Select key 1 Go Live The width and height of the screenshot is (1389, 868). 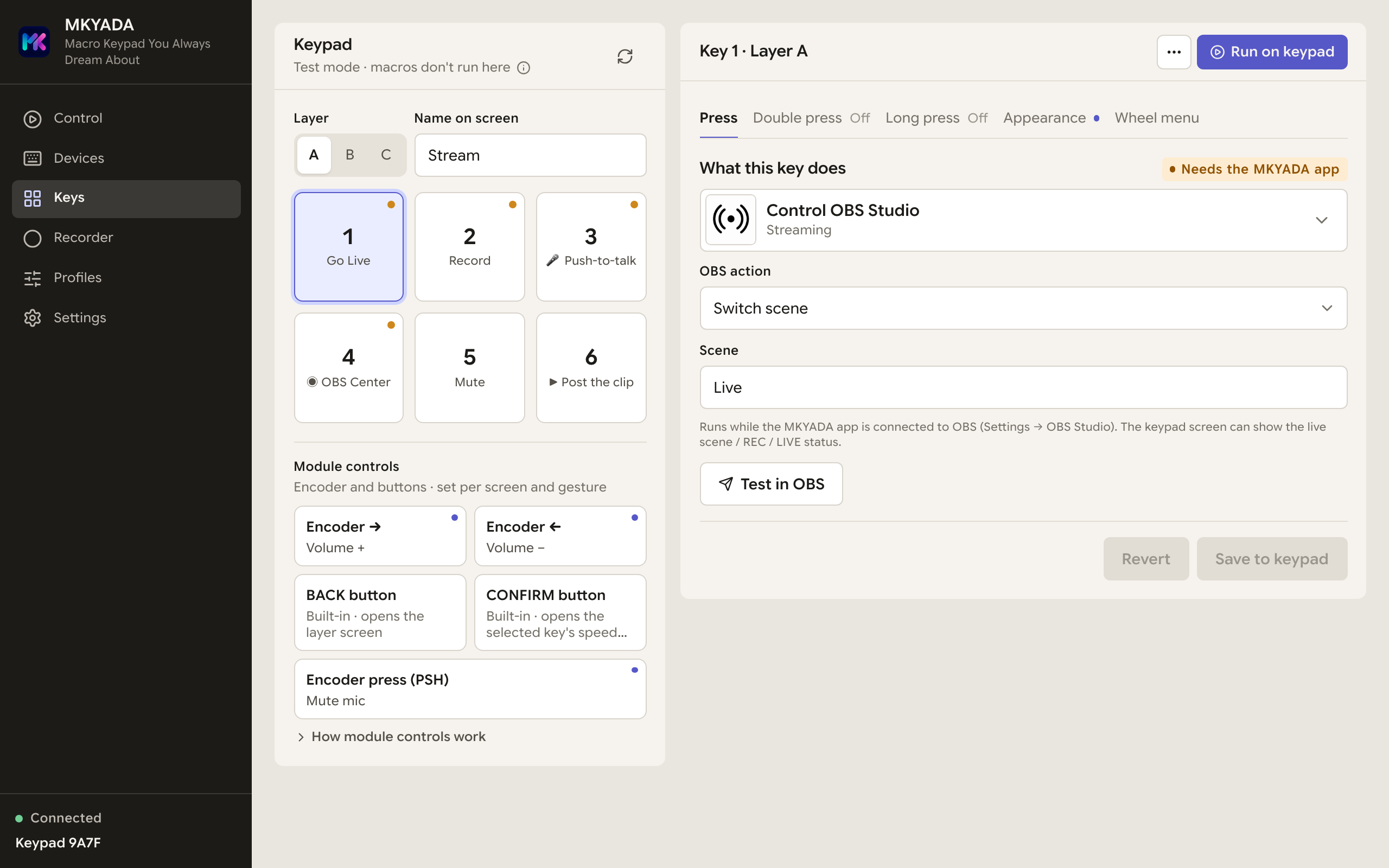pyautogui.click(x=348, y=247)
